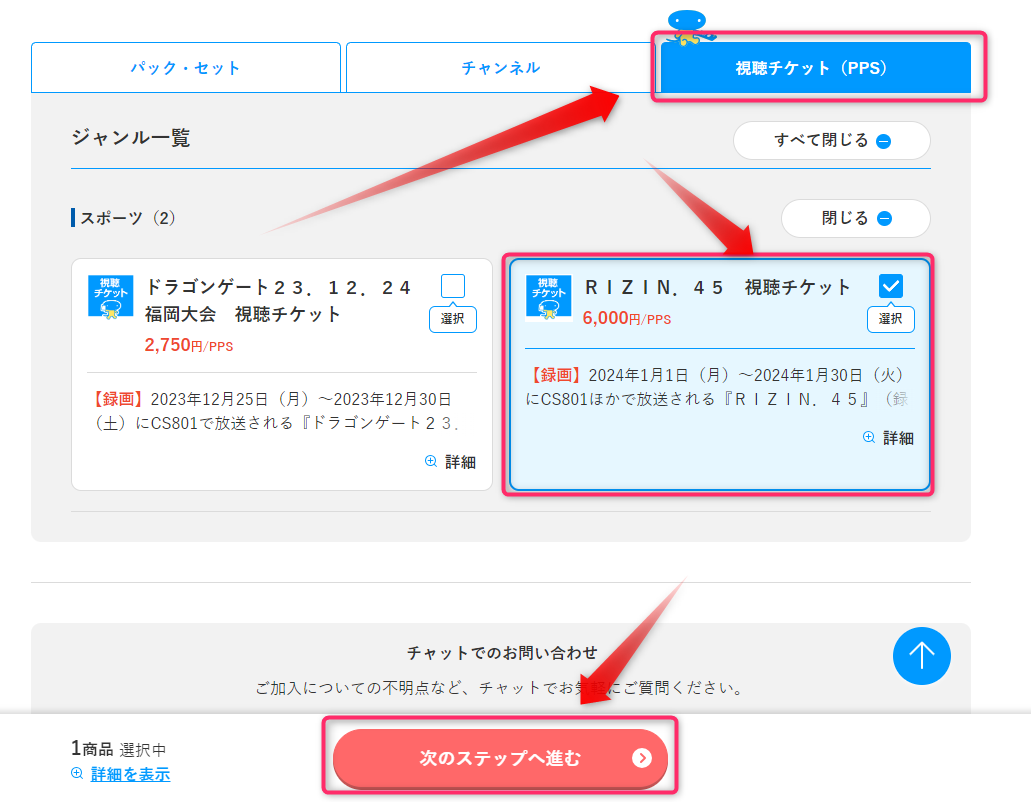
Task: Open the チャンネル tab
Action: coord(500,68)
